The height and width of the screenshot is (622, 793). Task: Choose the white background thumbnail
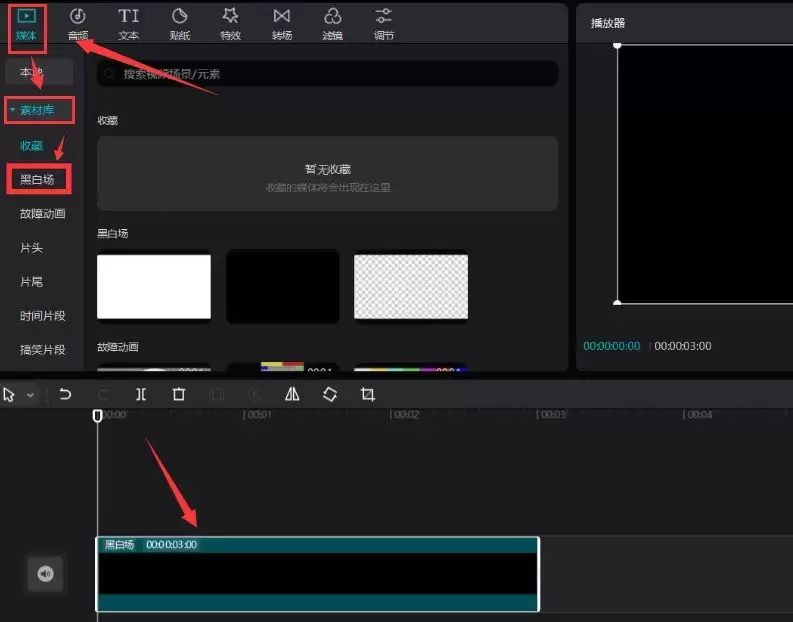point(154,286)
